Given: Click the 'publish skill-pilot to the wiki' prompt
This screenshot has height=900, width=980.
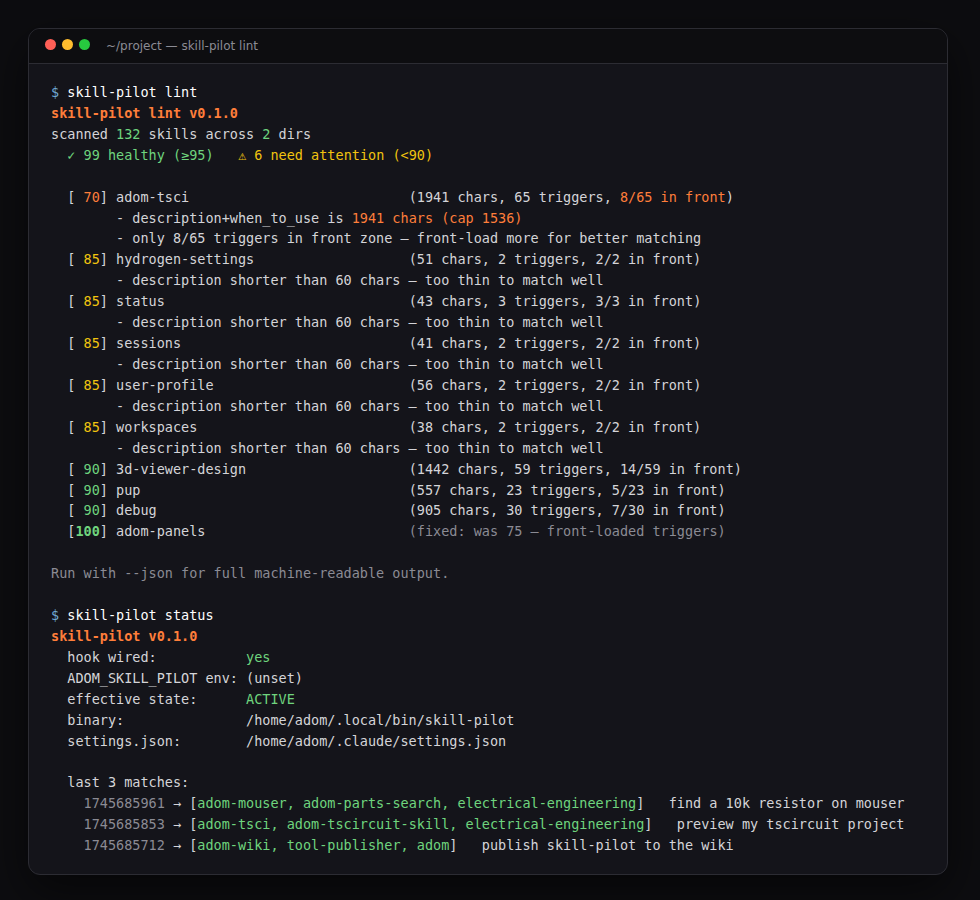Looking at the screenshot, I should pos(608,846).
